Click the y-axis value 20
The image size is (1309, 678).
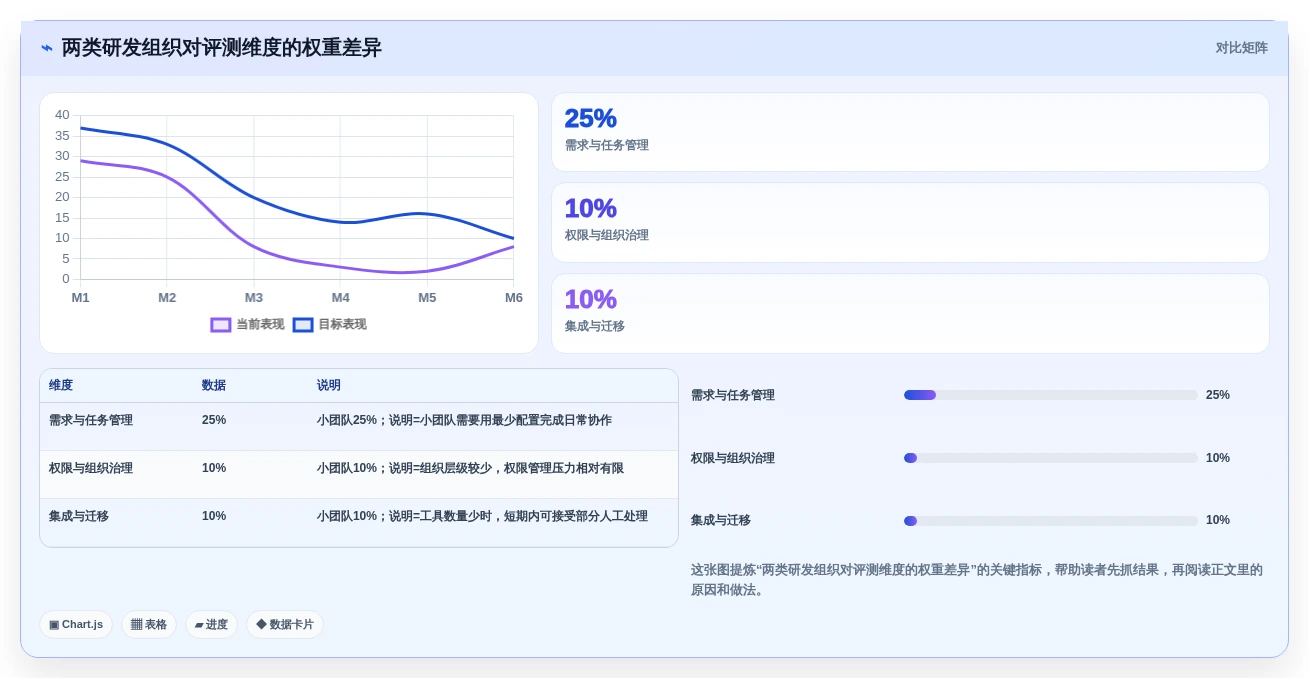(x=62, y=197)
